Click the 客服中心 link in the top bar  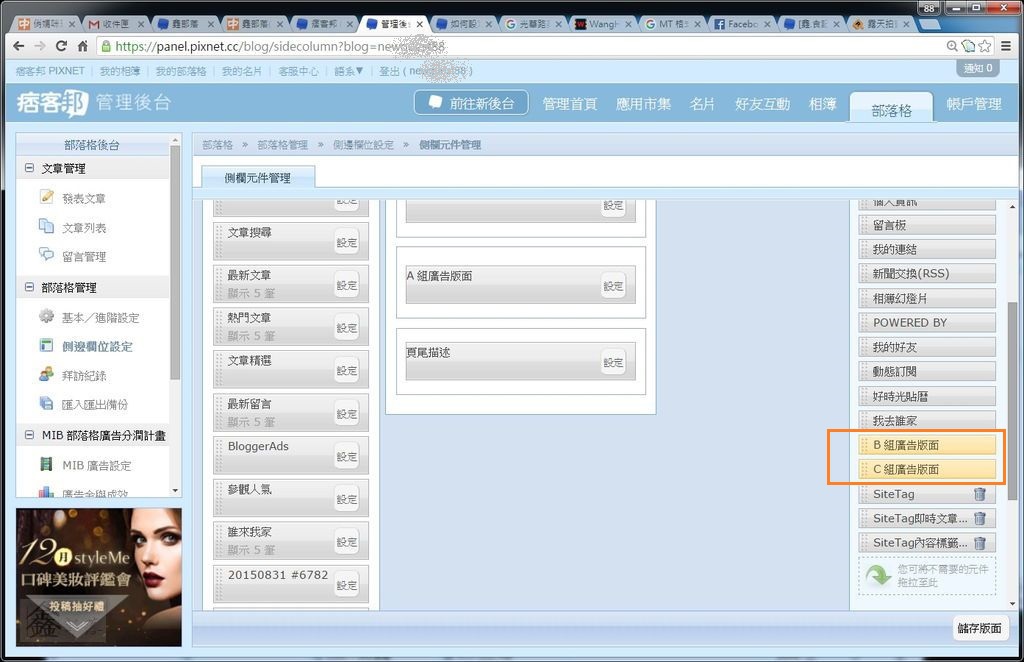(x=298, y=71)
